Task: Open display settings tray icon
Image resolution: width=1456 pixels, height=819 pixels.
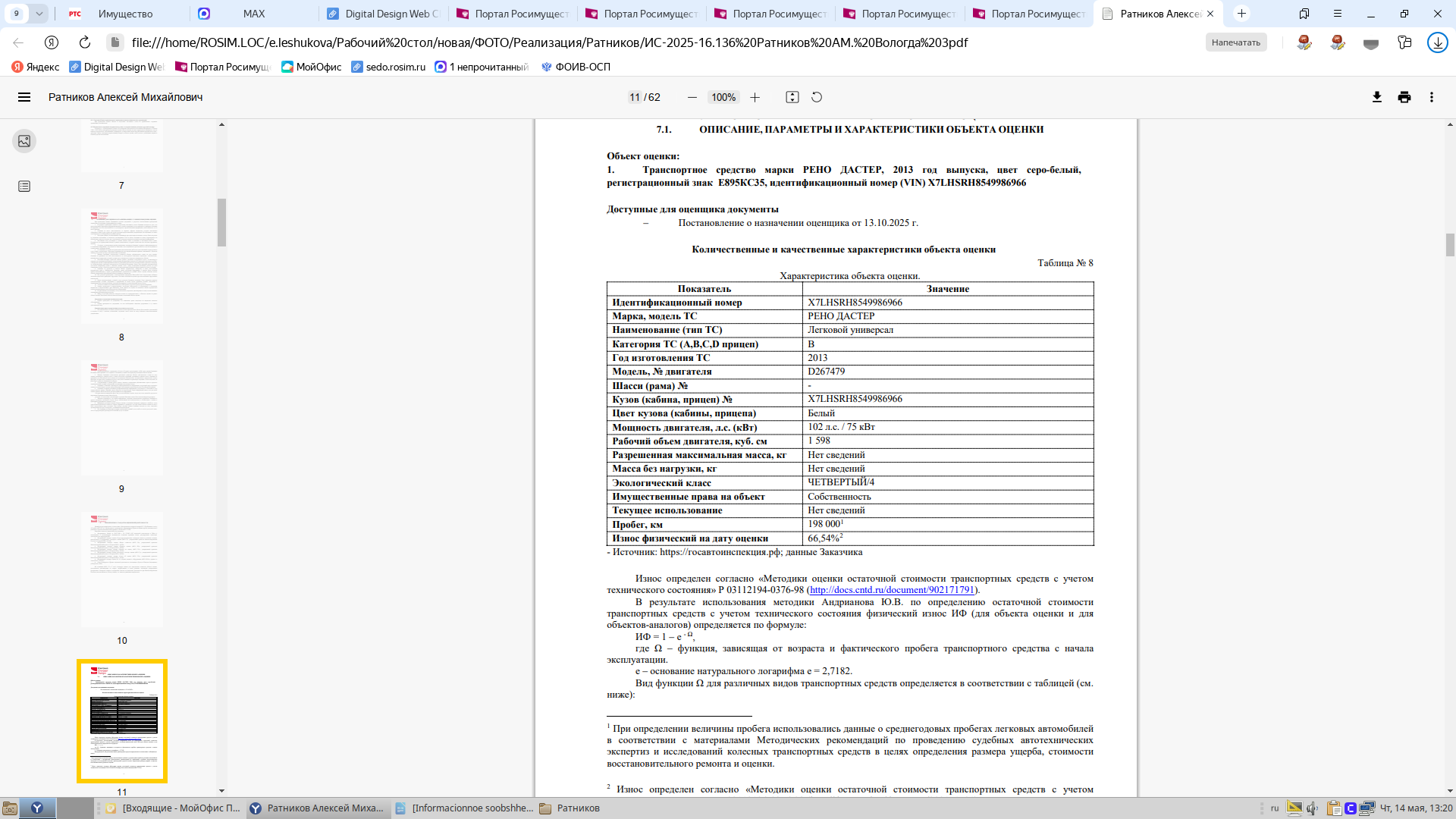Action: (1294, 808)
